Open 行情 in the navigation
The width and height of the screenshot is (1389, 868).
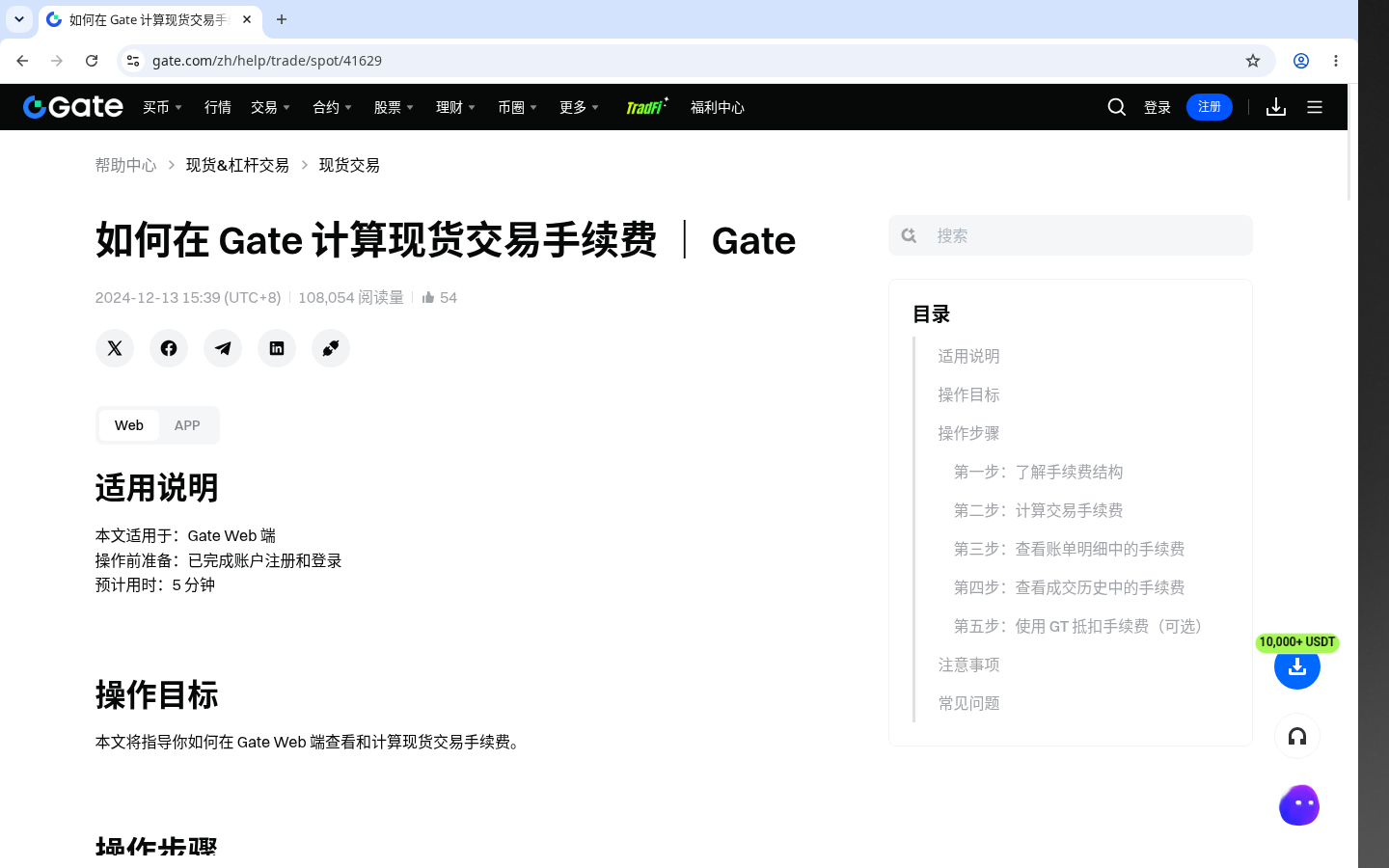218,107
